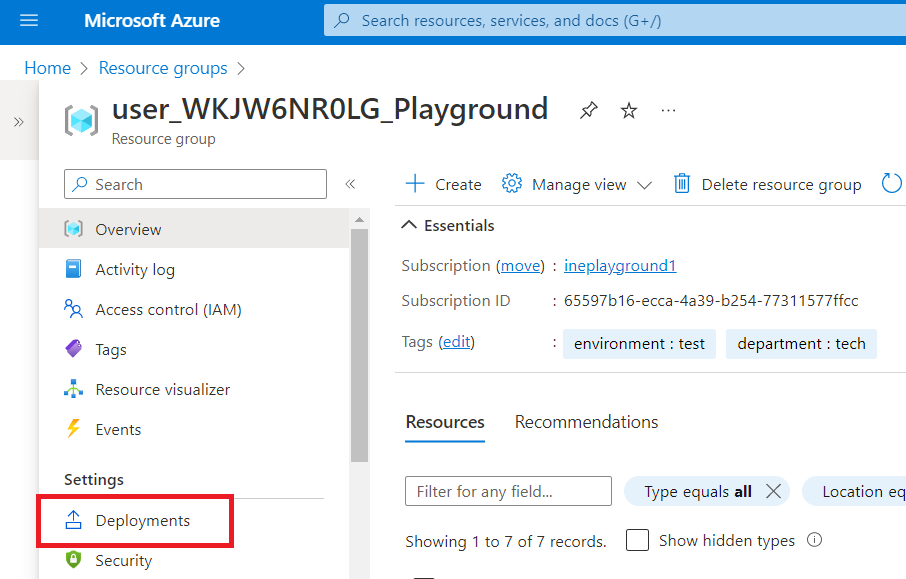Switch to the Recommendations tab

click(x=586, y=422)
